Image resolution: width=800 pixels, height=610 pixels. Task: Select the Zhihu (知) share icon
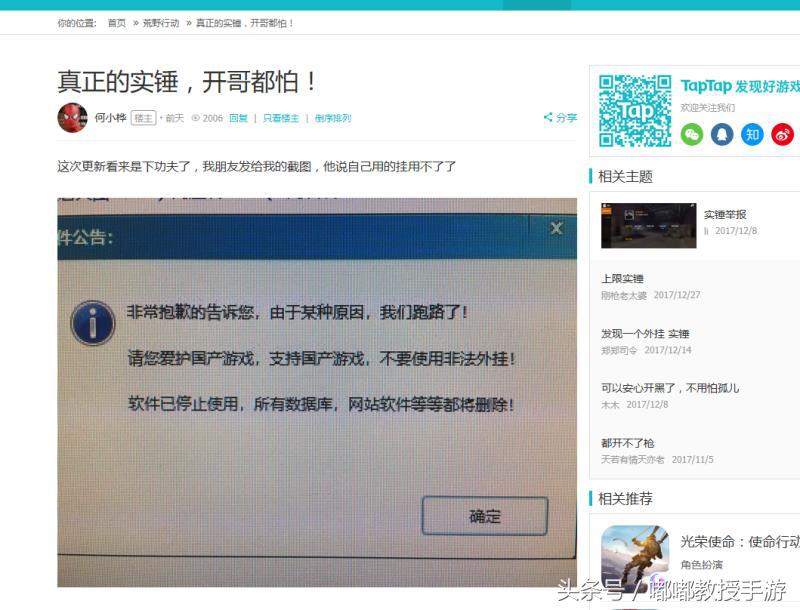pos(751,133)
